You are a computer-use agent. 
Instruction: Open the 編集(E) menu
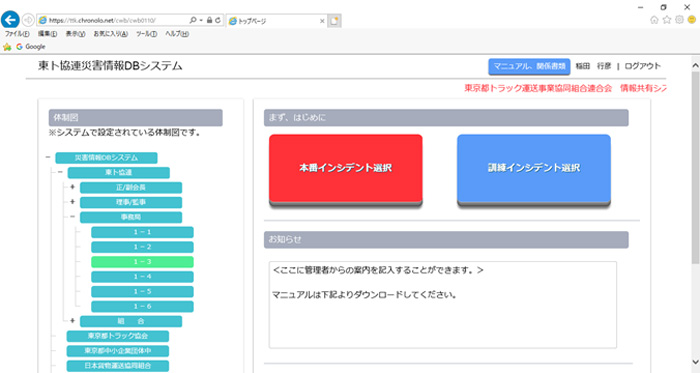(x=47, y=34)
